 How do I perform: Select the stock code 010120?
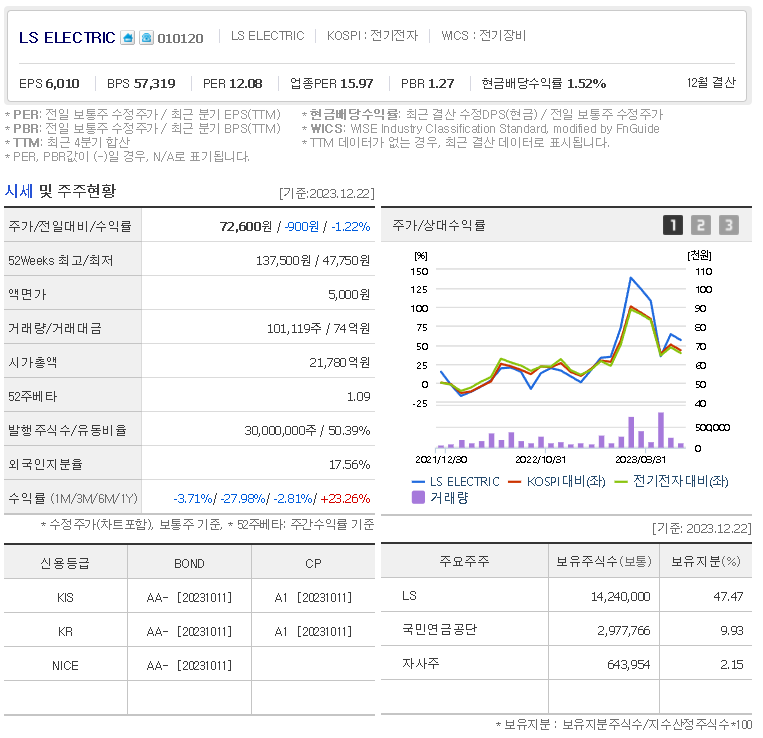pyautogui.click(x=180, y=38)
